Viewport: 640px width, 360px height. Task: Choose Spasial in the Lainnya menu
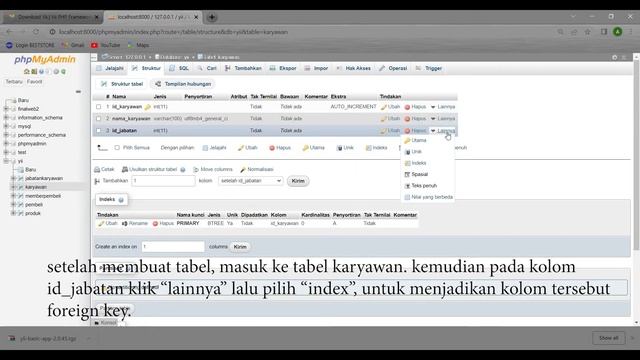coord(416,174)
